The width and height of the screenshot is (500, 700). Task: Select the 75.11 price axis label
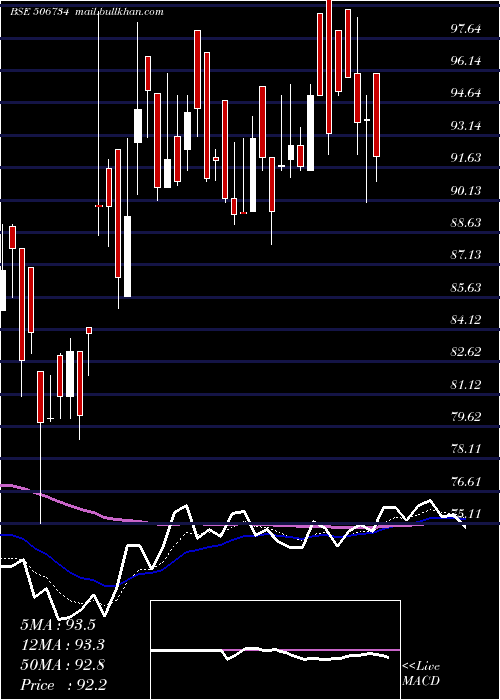[466, 513]
